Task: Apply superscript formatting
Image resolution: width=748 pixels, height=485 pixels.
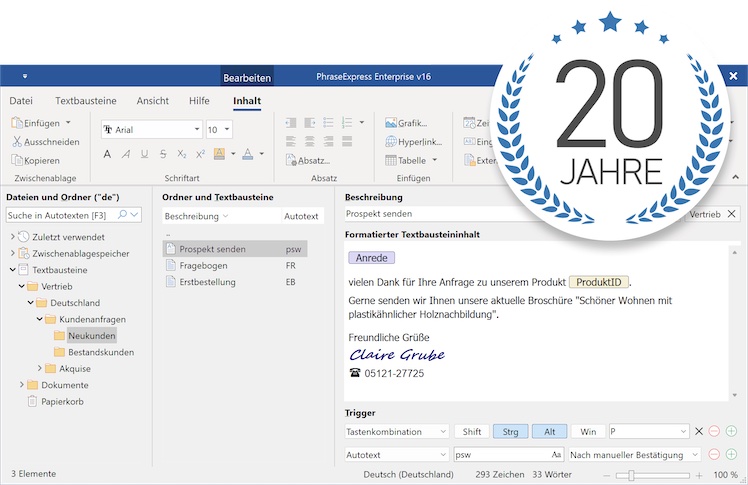Action: tap(200, 154)
